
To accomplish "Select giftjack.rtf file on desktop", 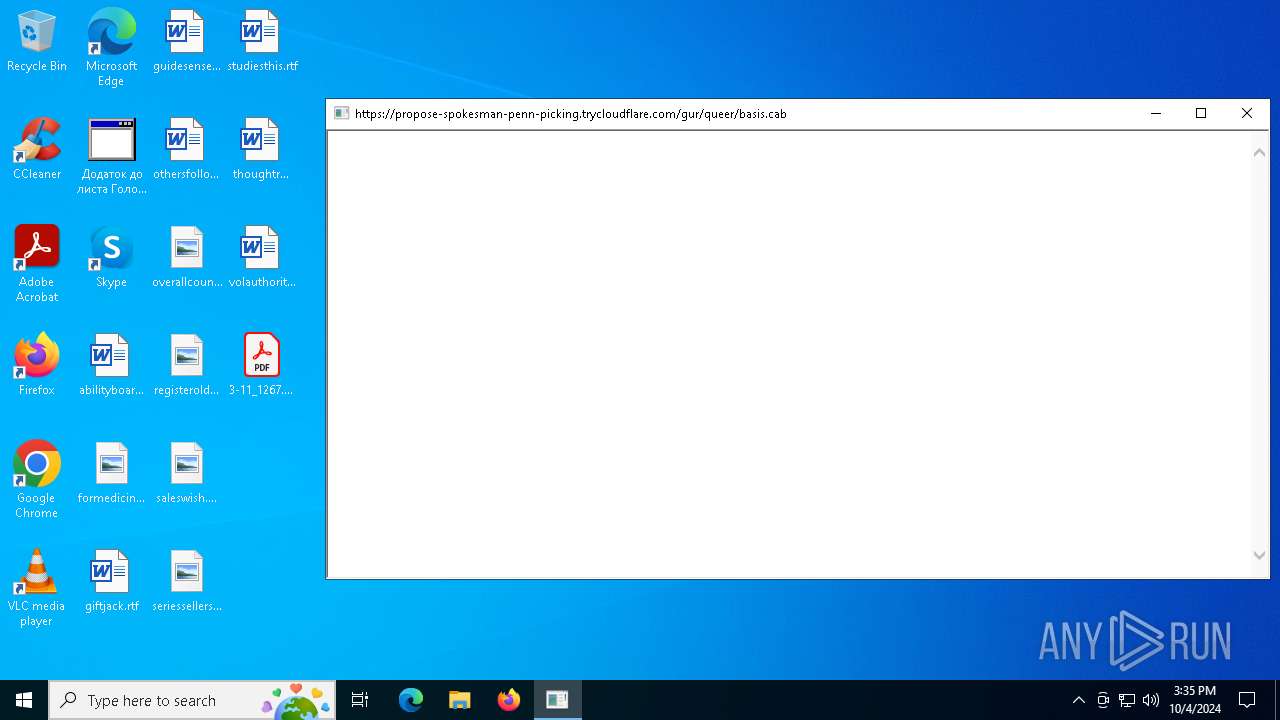I will click(x=111, y=582).
